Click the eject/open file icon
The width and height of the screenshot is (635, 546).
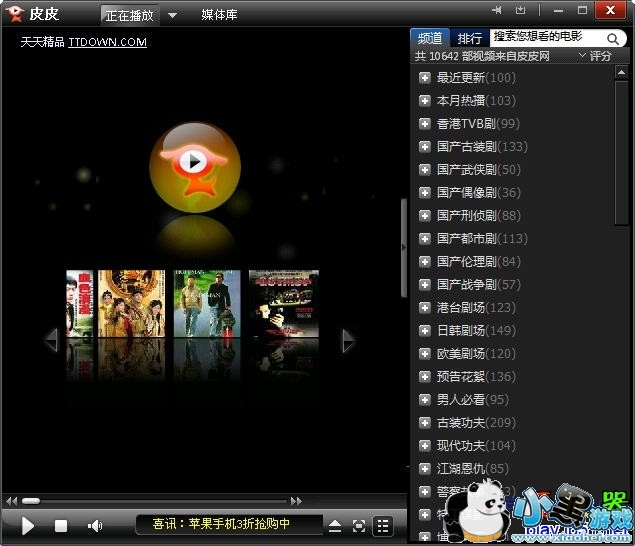click(335, 525)
